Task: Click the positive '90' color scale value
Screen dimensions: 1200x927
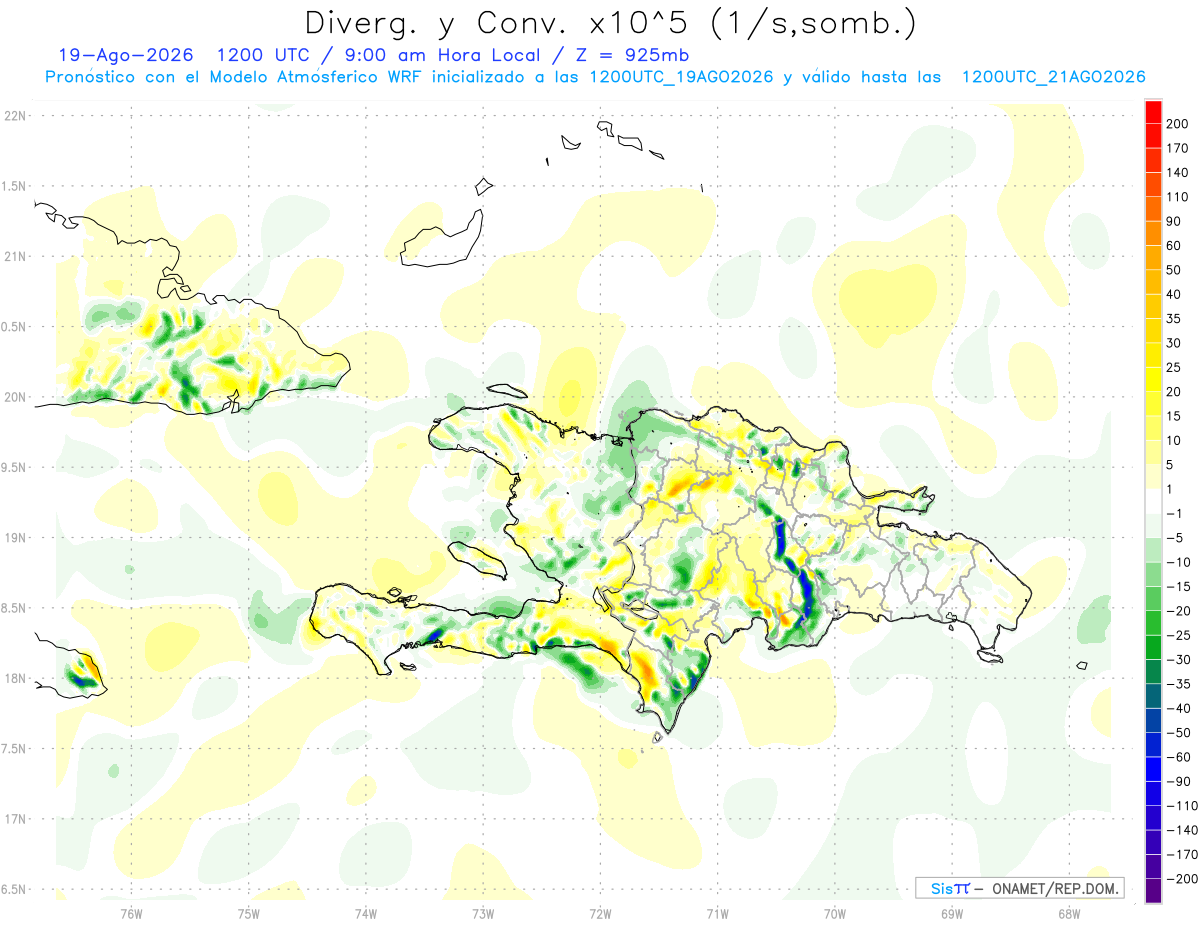Action: [1175, 221]
